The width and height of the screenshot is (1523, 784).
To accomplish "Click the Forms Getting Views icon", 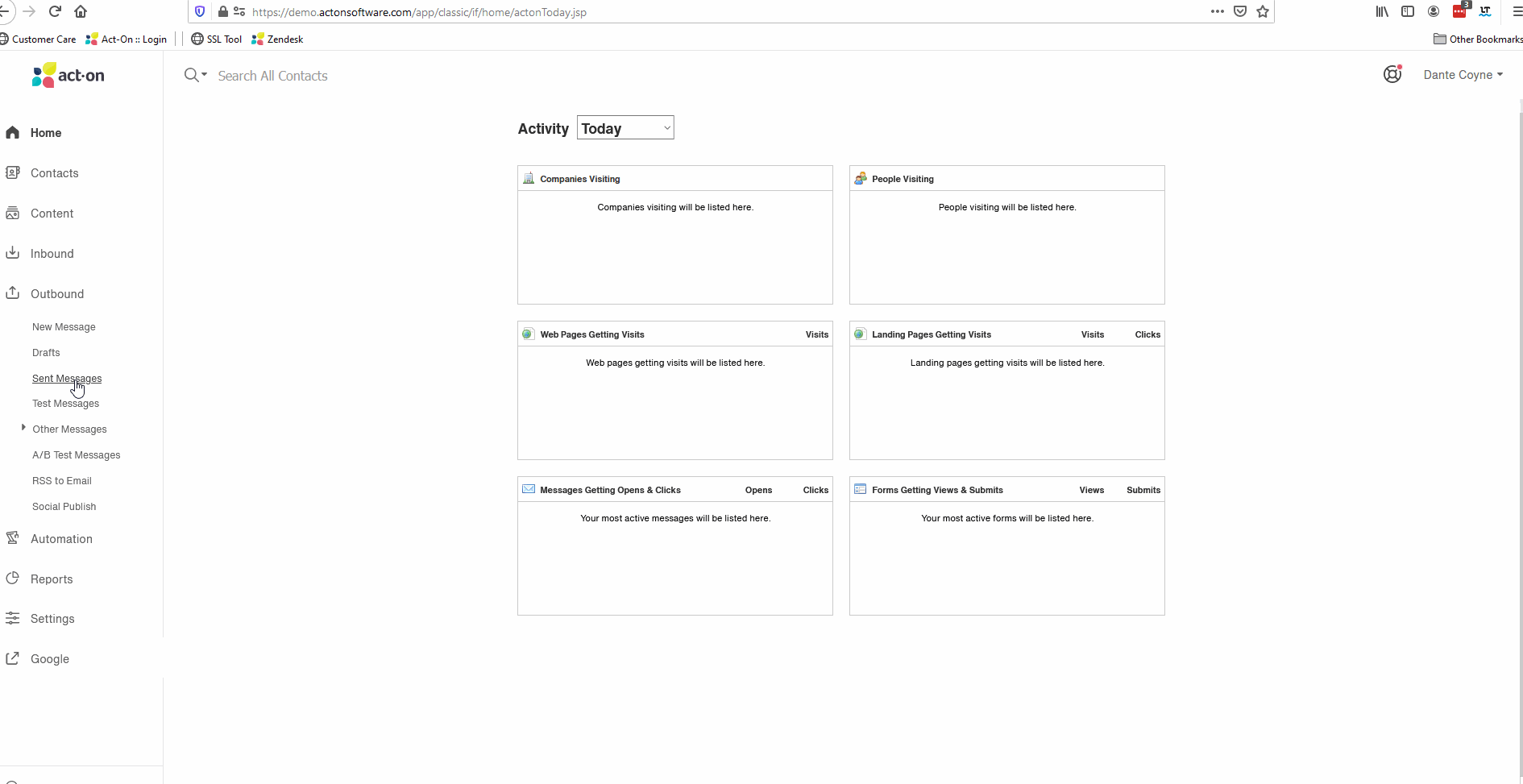I will [860, 489].
